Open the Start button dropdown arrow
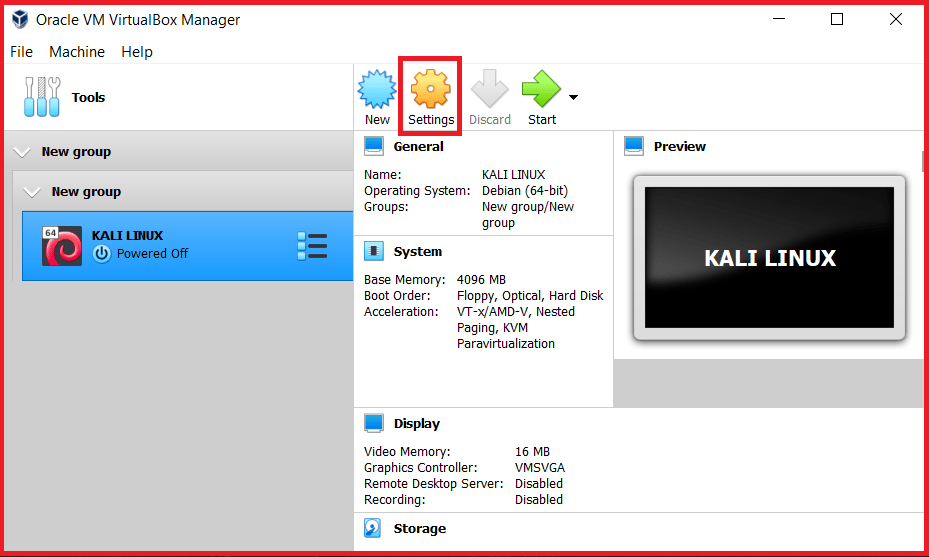Image resolution: width=929 pixels, height=557 pixels. pyautogui.click(x=574, y=97)
